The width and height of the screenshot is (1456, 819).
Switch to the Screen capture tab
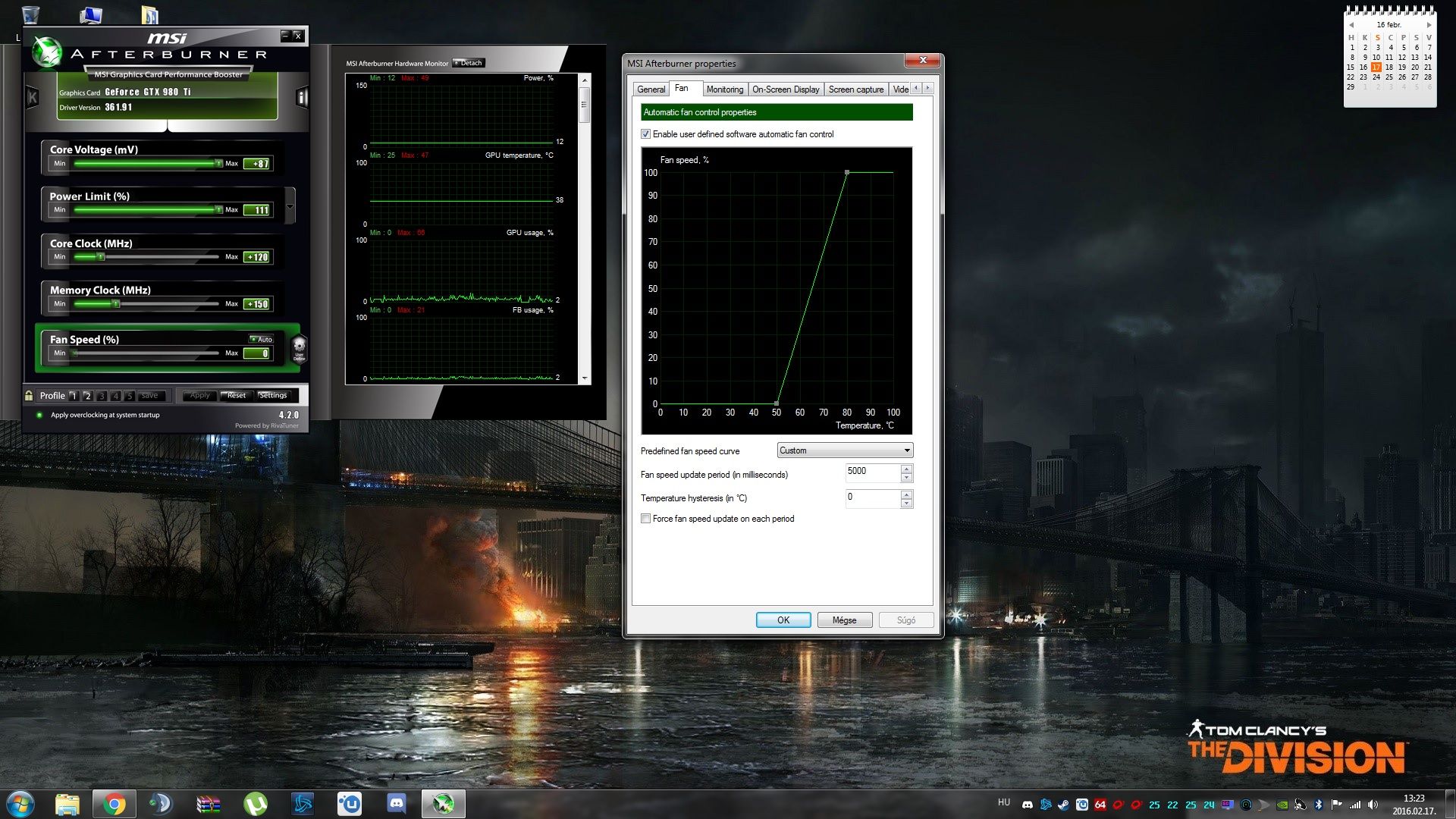[x=856, y=89]
